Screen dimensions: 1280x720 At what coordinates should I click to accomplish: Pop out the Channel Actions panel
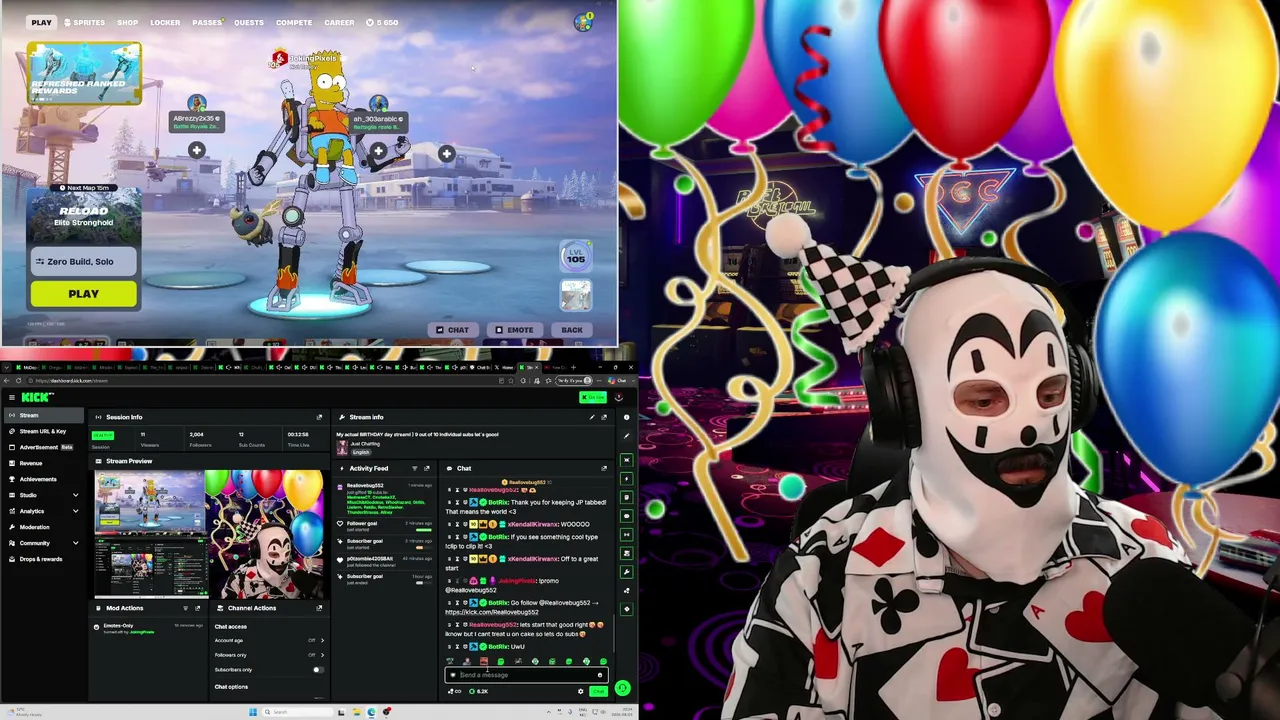click(x=319, y=608)
